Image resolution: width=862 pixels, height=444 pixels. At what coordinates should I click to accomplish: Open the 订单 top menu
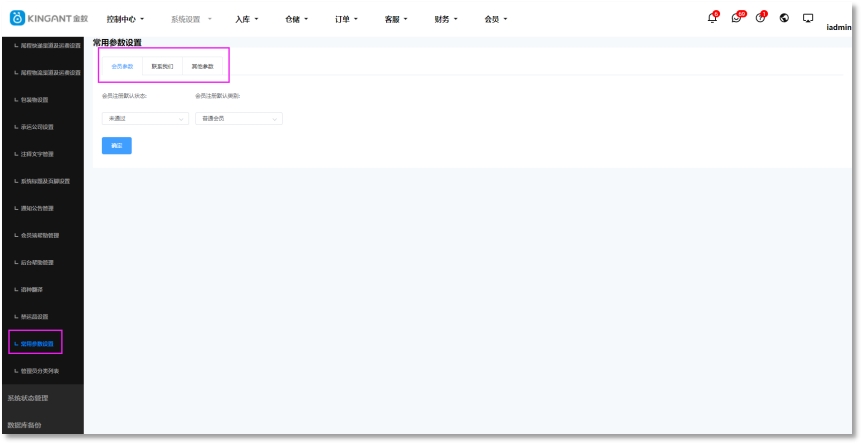(x=346, y=19)
